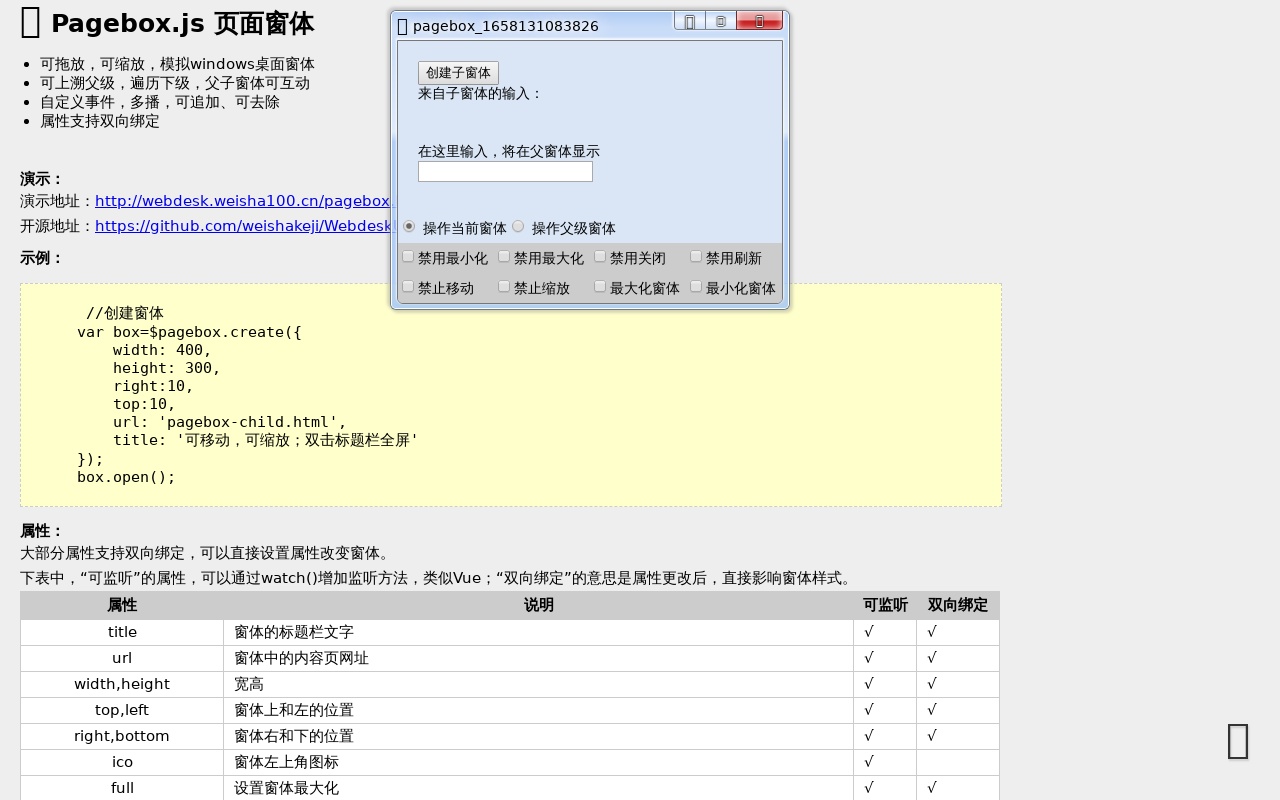
Task: Click the 属性支持双向绑定 bullet item
Action: pos(100,121)
